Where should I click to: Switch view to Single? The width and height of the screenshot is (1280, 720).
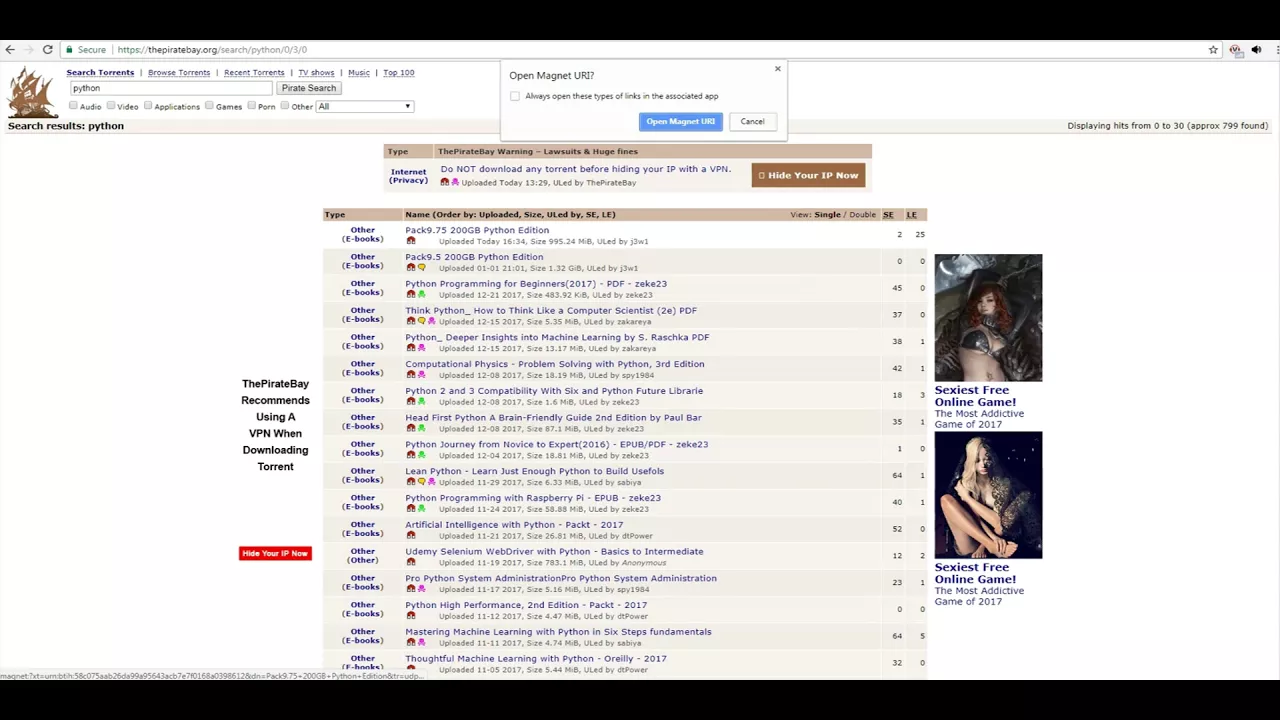(828, 214)
